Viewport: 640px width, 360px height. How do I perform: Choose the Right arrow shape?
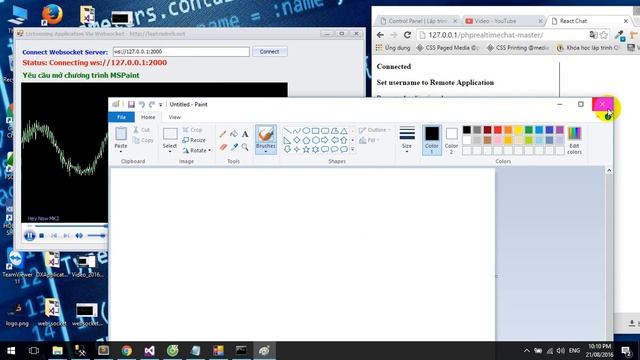pos(325,140)
